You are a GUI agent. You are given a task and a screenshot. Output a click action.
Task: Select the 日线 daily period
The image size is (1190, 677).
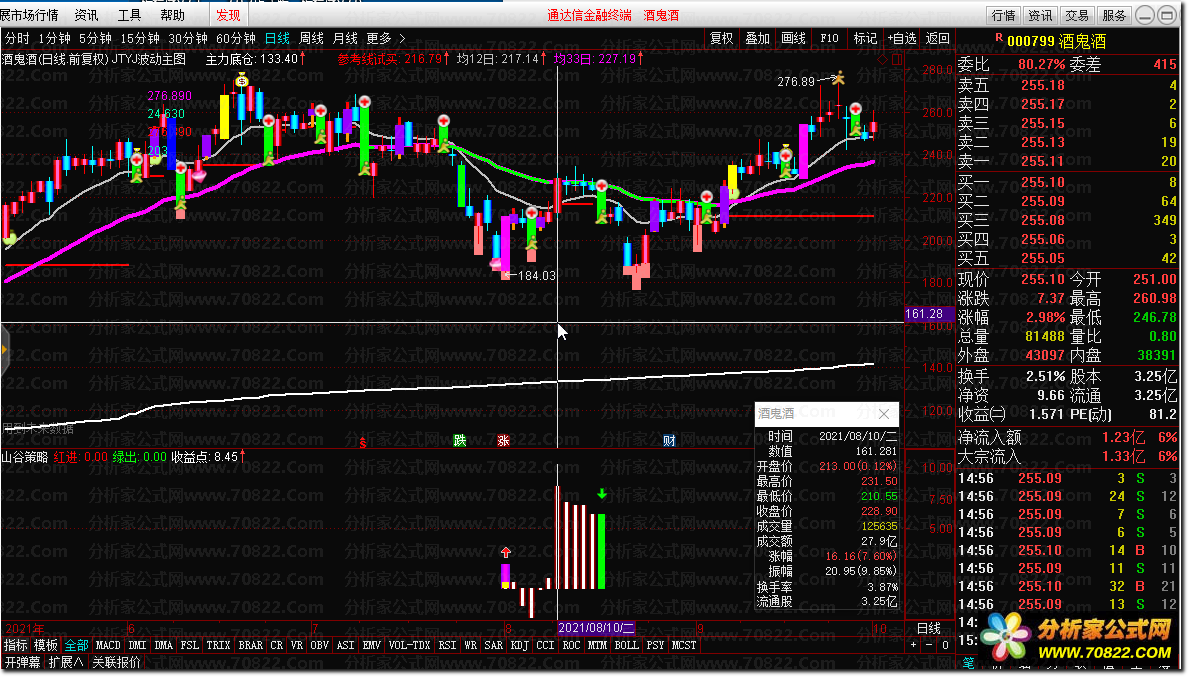277,38
